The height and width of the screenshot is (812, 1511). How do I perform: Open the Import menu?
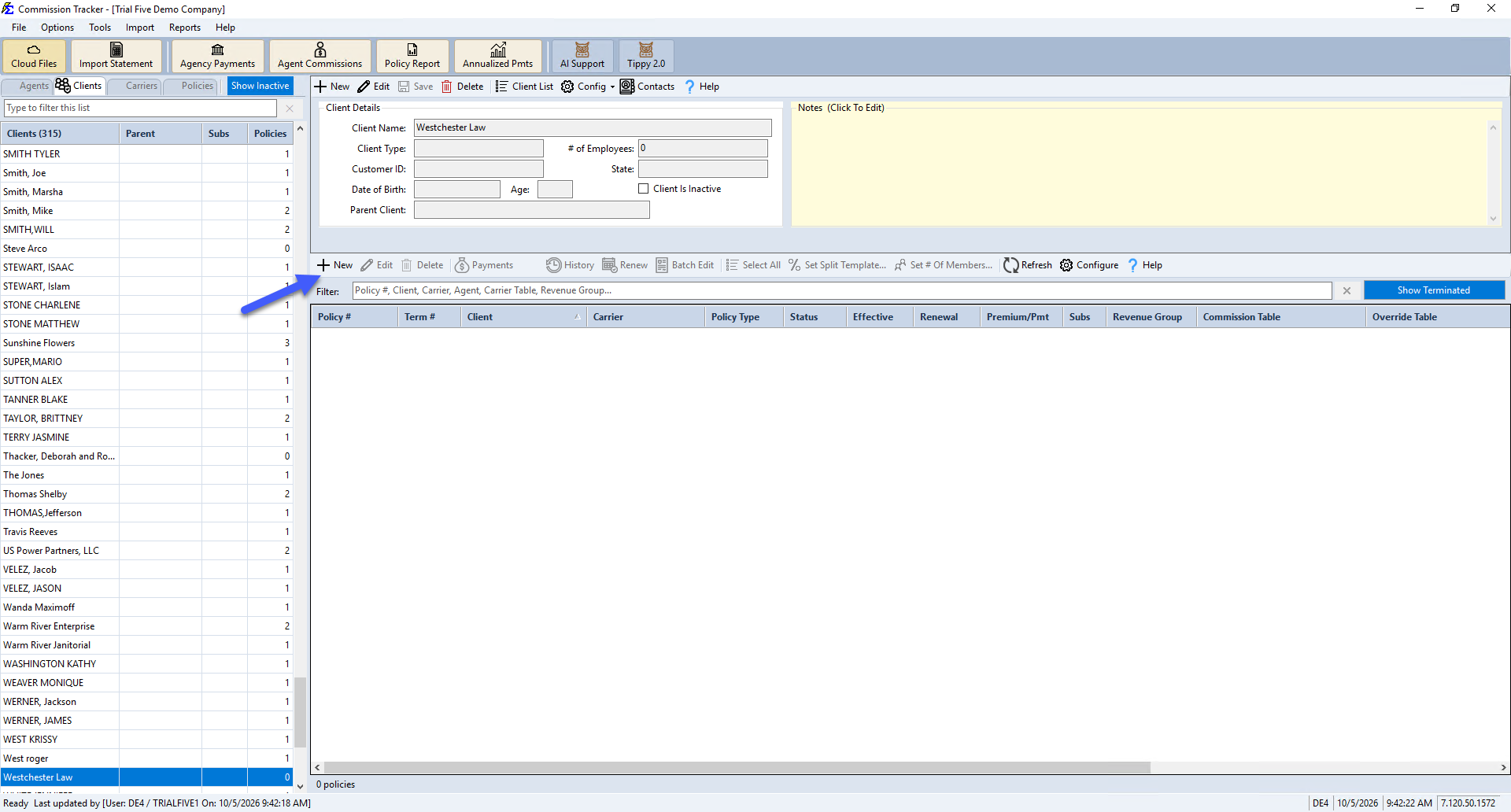click(x=140, y=28)
